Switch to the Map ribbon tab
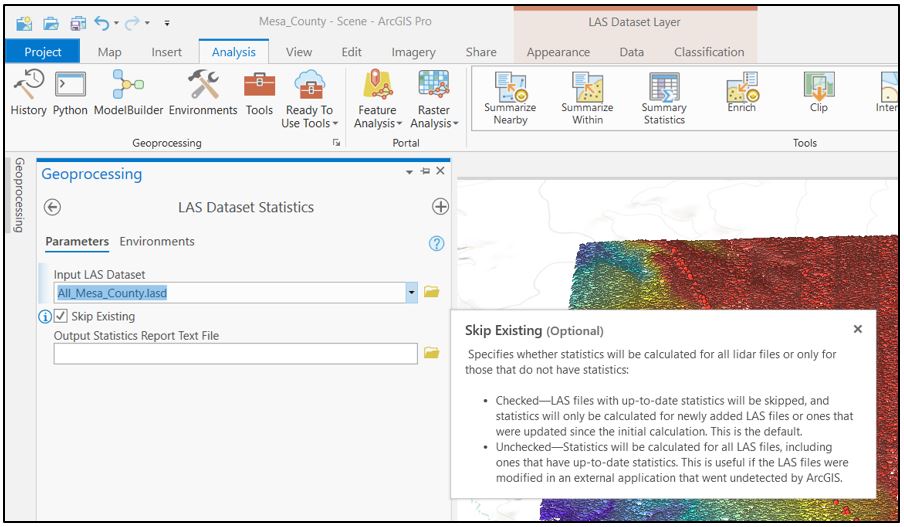This screenshot has height=527, width=904. pyautogui.click(x=110, y=52)
